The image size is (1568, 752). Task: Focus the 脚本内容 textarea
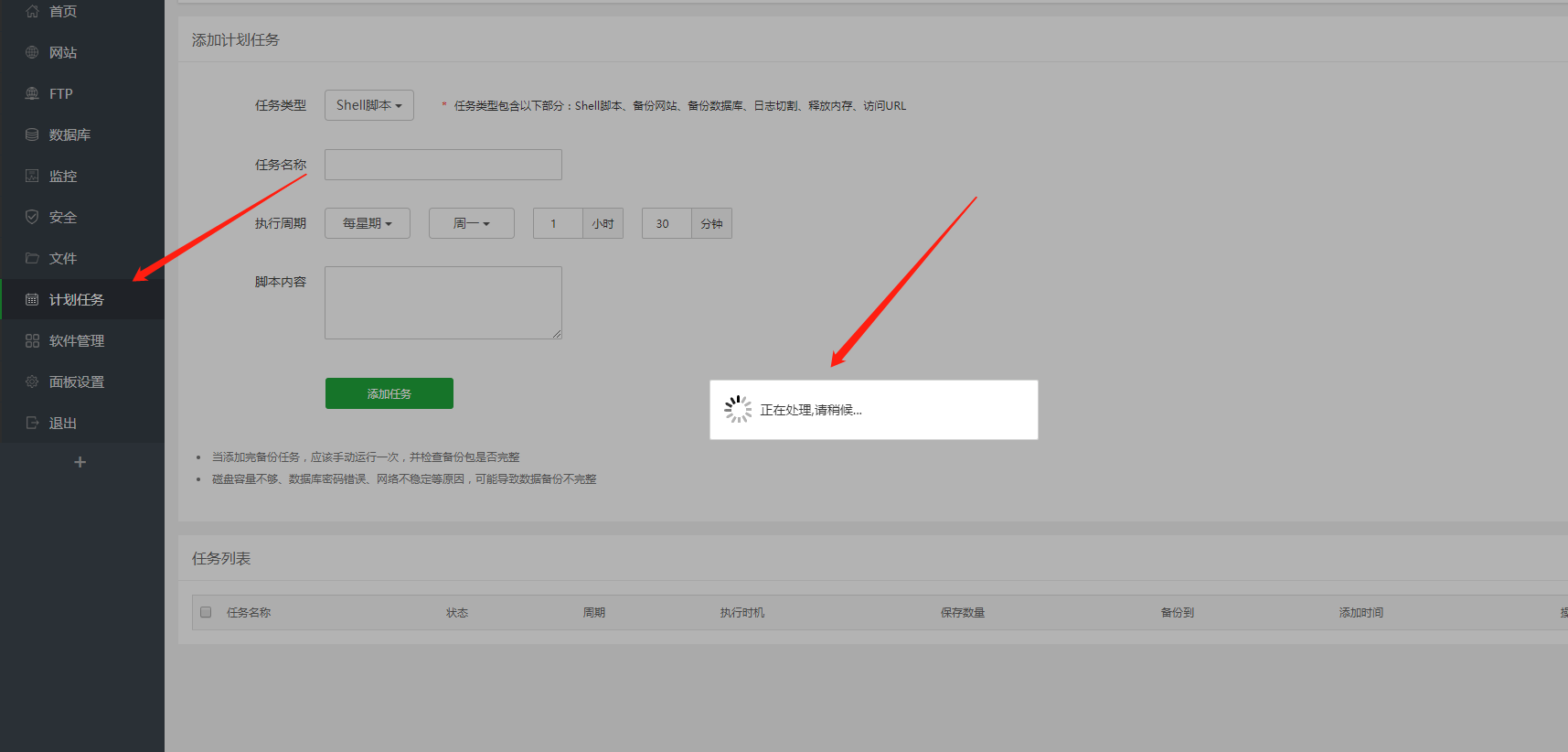coord(443,303)
